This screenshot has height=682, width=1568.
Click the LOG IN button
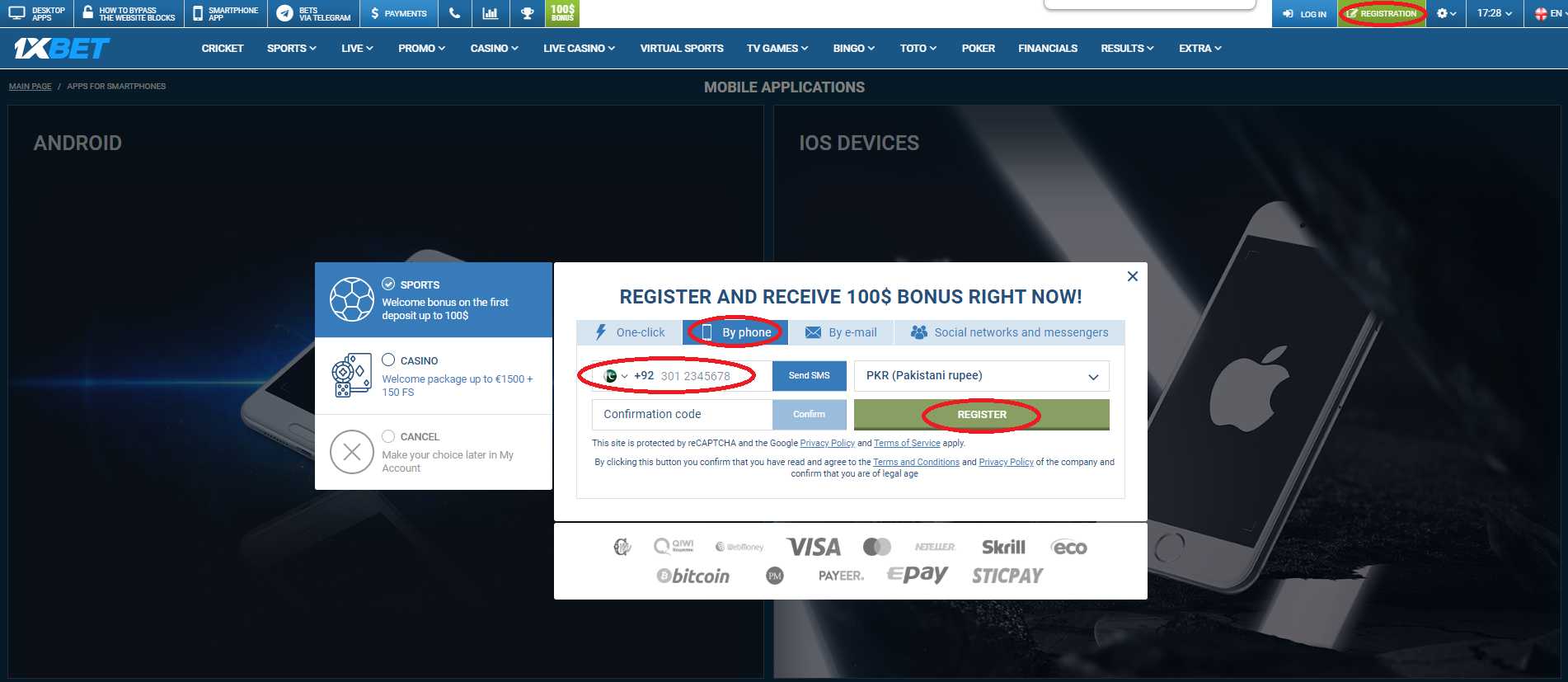[1304, 14]
